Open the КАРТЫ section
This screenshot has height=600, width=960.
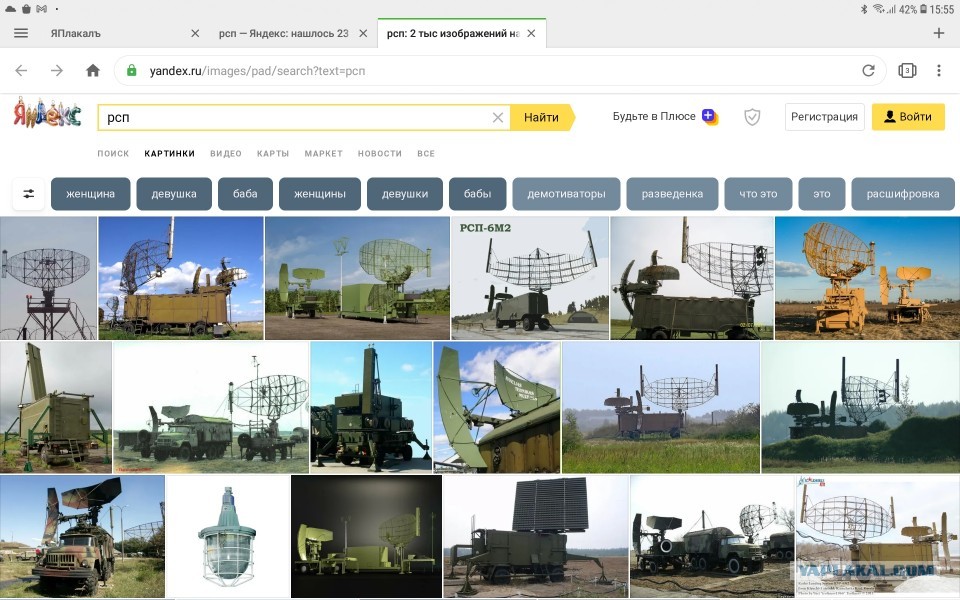tap(273, 154)
